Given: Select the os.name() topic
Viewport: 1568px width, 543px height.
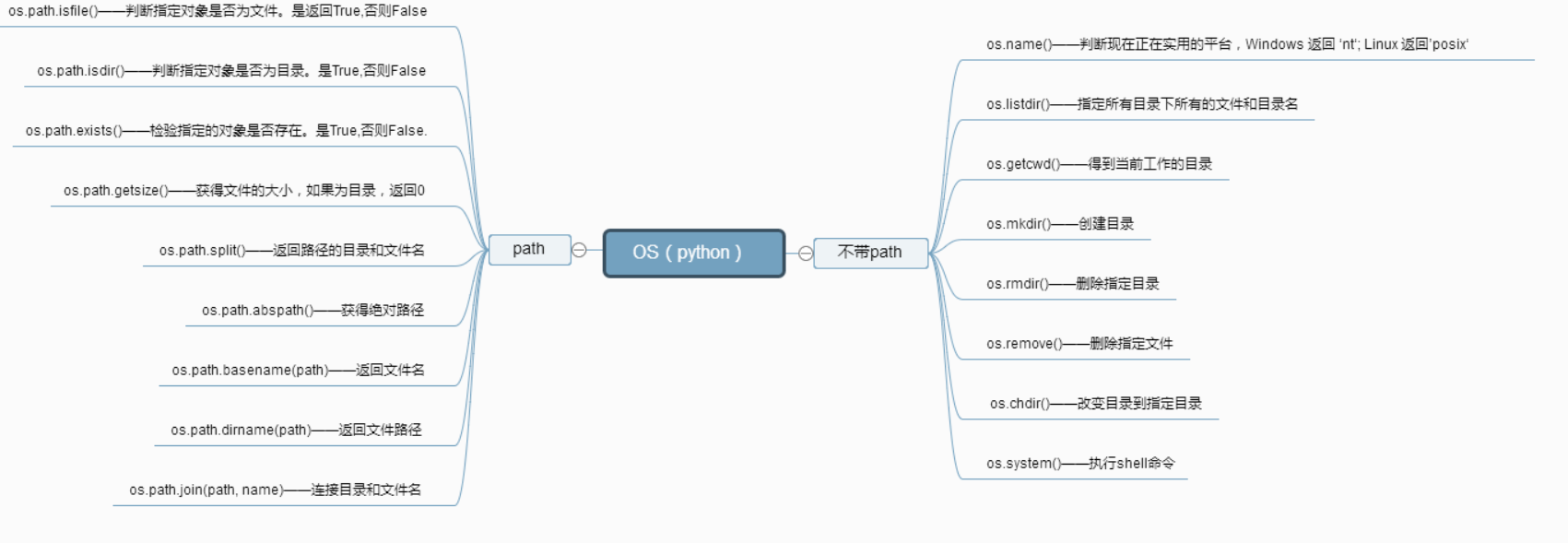Looking at the screenshot, I should [1228, 44].
